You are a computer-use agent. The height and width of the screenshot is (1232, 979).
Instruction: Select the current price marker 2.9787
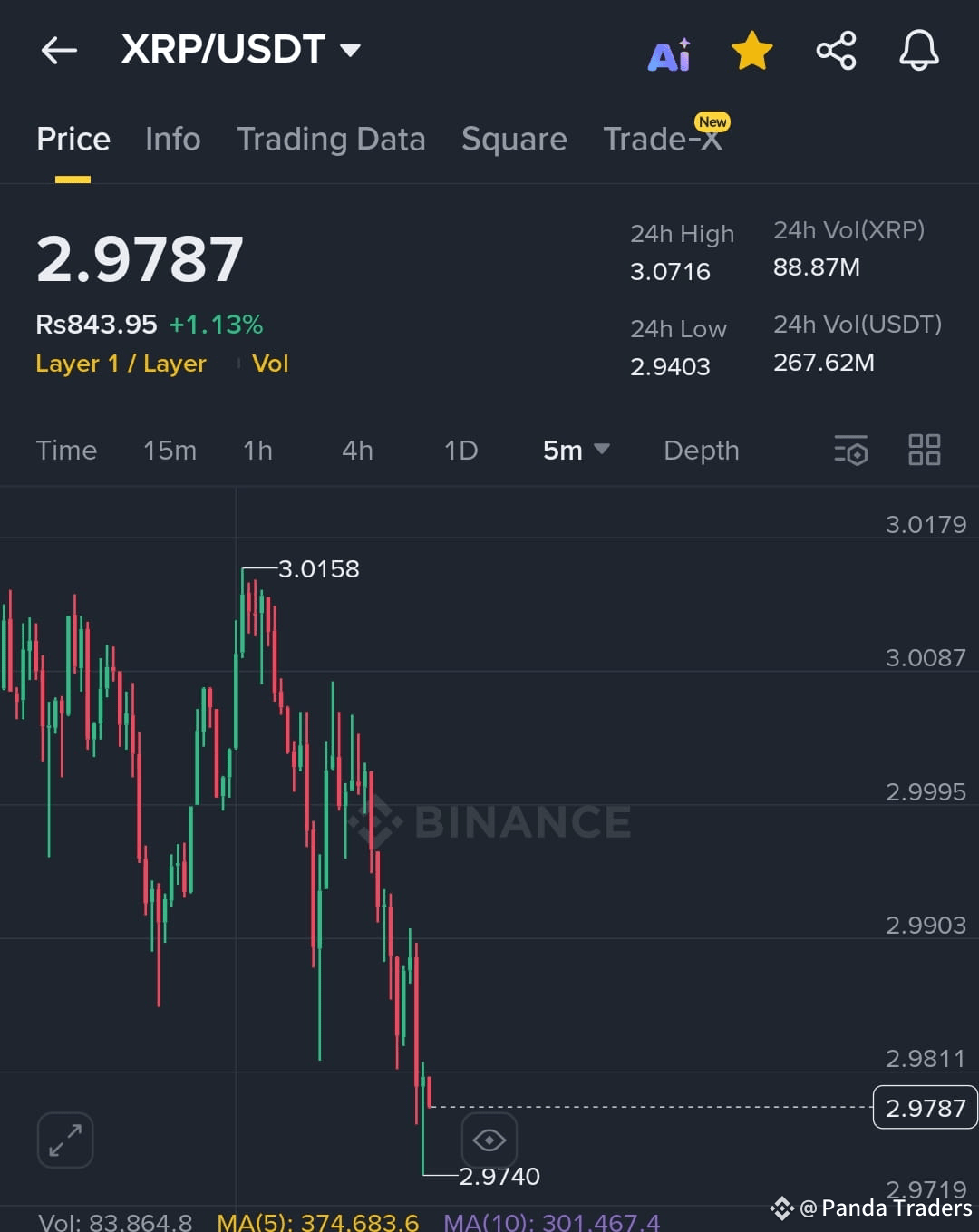(x=925, y=1107)
